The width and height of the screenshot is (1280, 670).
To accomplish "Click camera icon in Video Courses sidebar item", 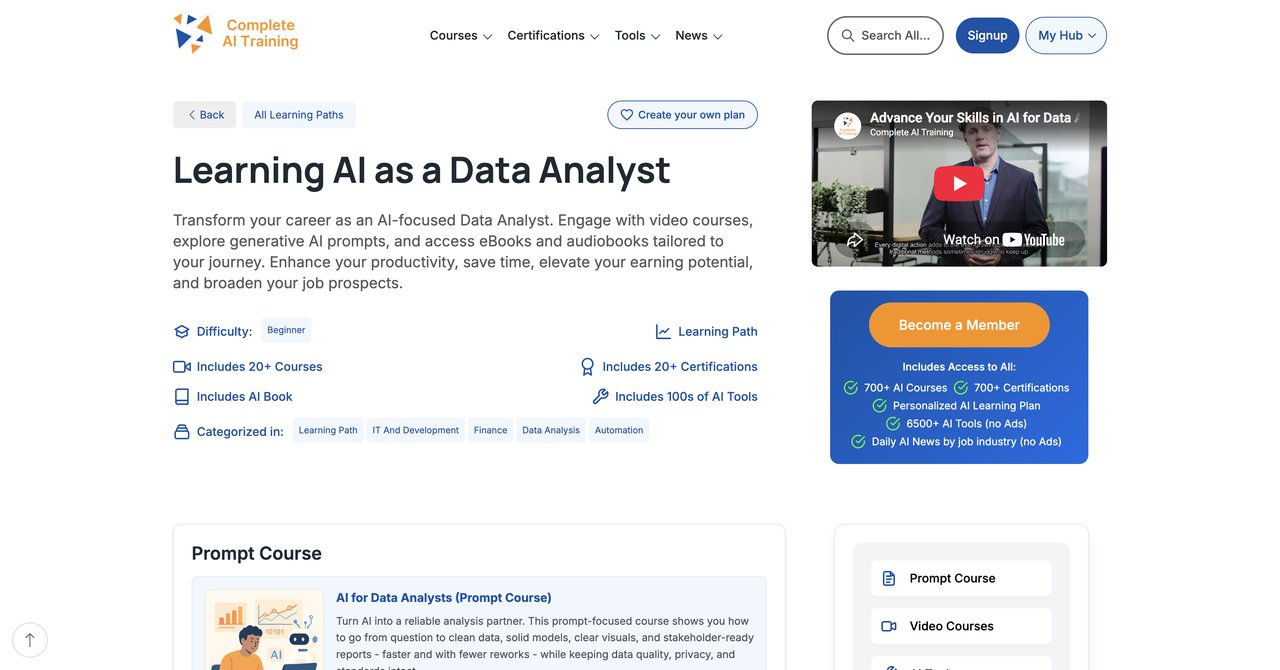I will (889, 626).
